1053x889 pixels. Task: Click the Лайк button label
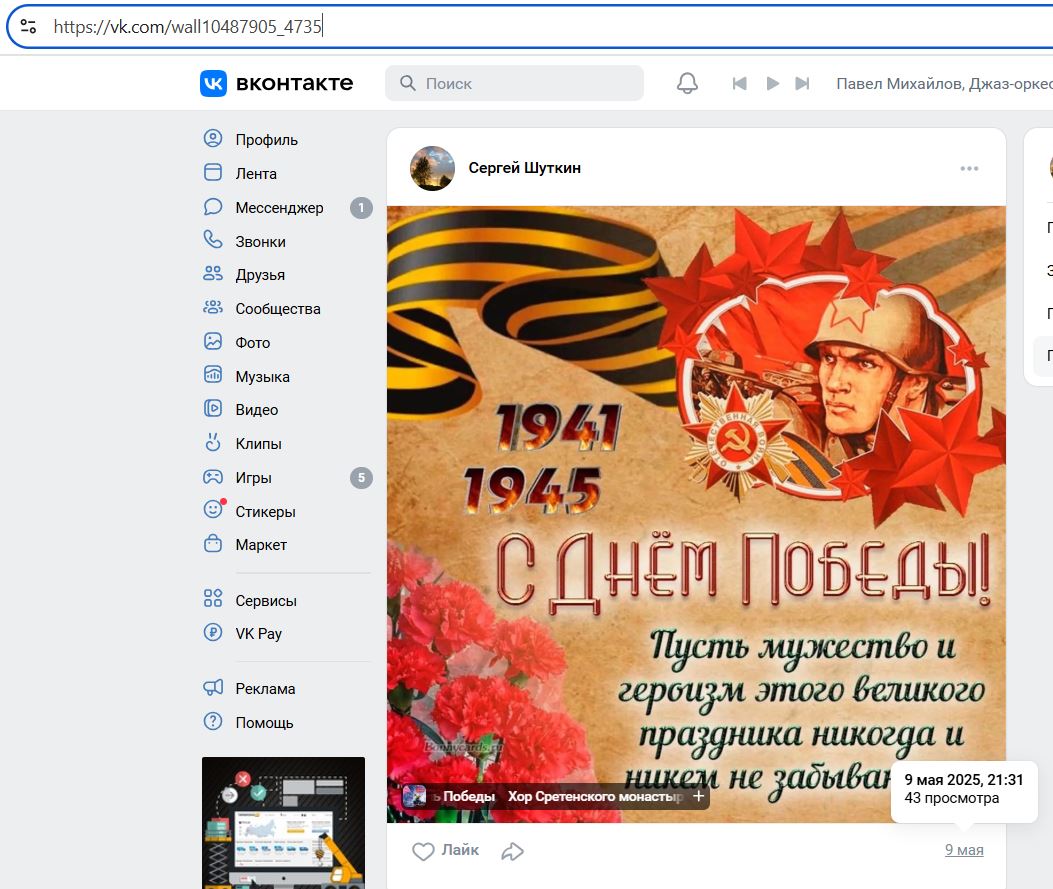pos(460,850)
